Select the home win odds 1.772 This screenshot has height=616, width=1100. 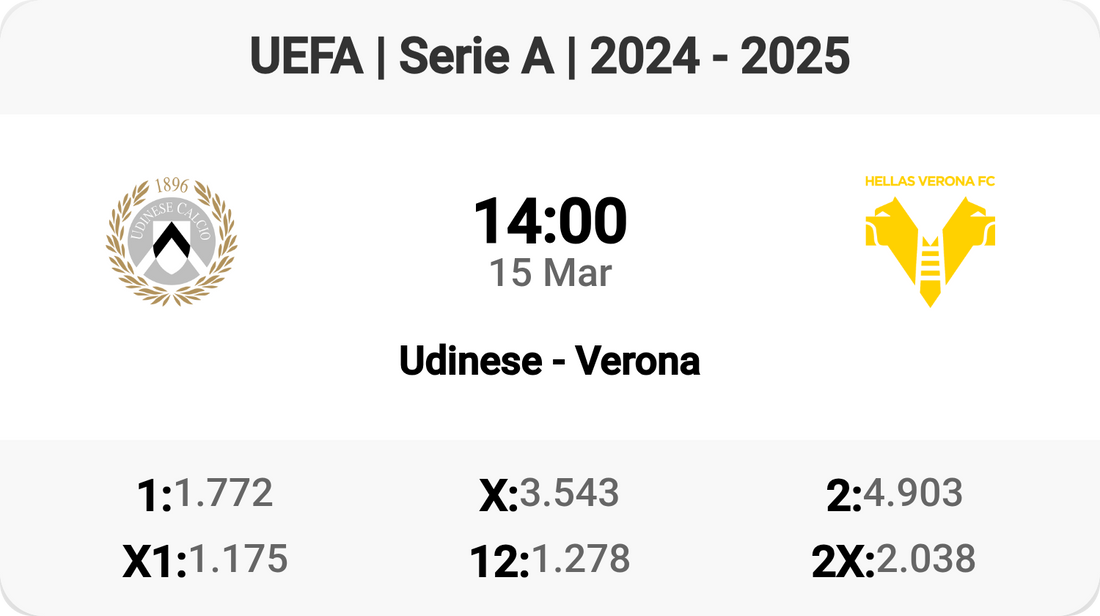tap(224, 492)
